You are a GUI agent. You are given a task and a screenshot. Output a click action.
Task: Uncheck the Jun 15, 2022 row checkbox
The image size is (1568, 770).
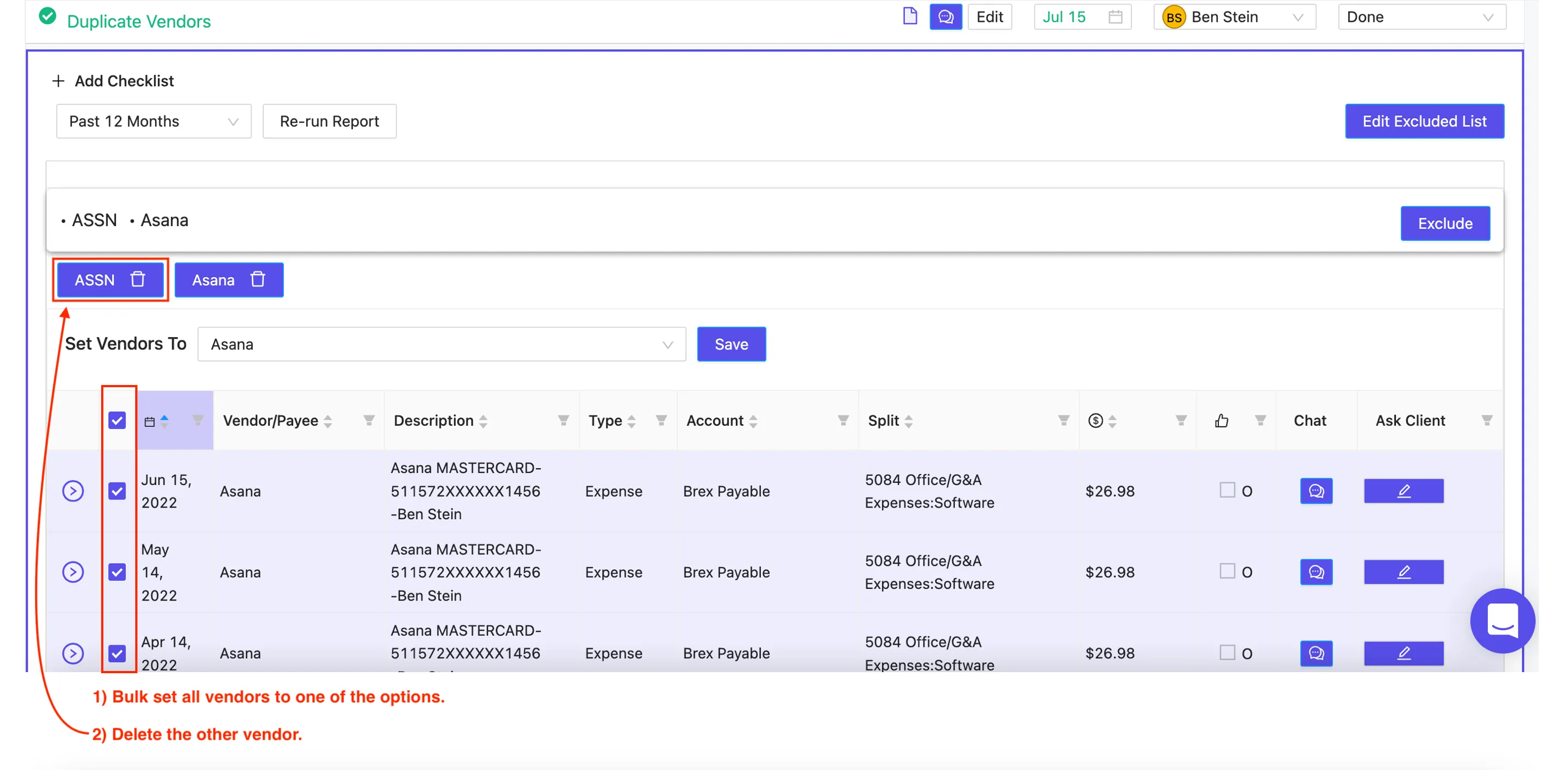[x=117, y=491]
